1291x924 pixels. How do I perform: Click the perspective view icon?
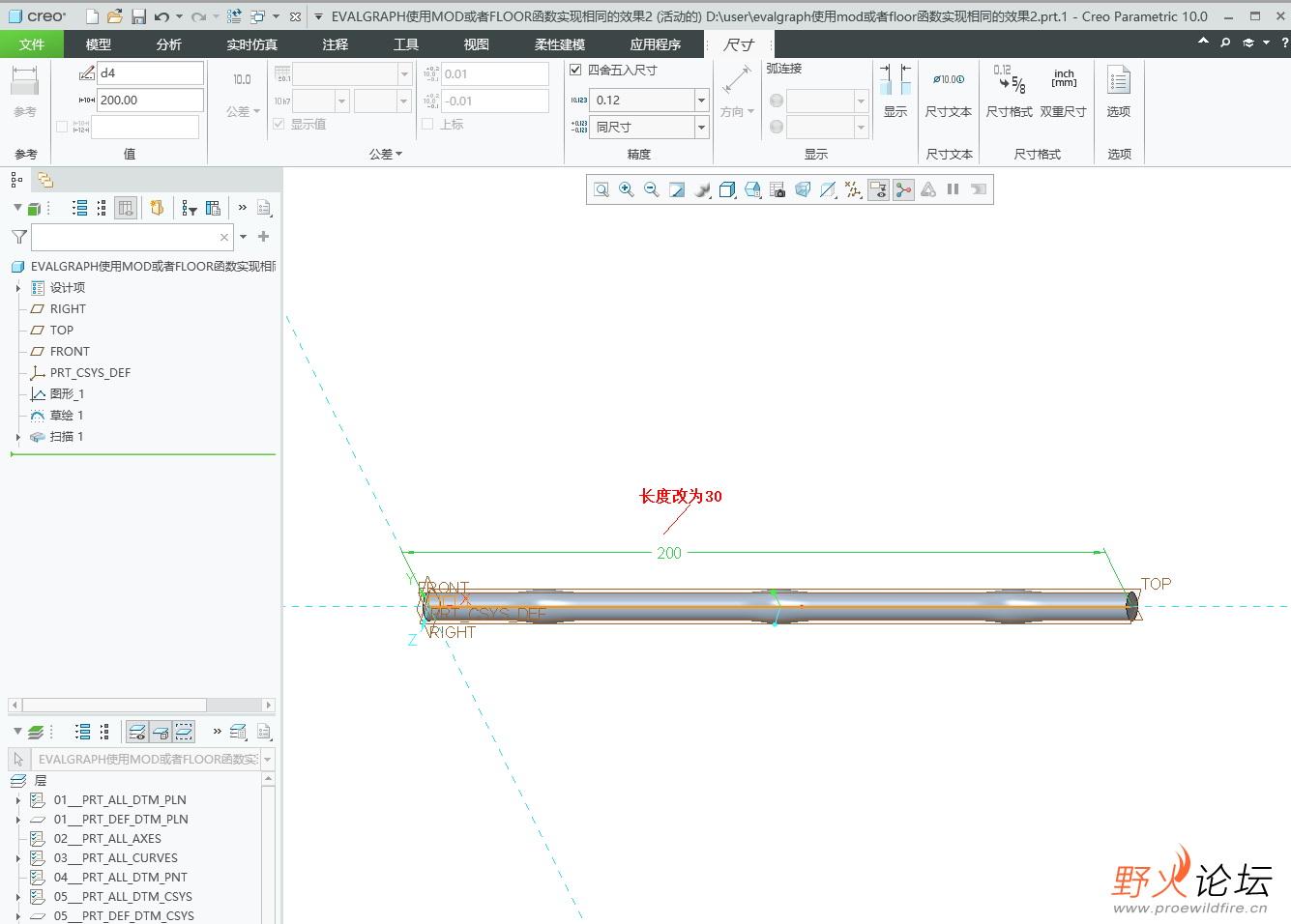click(x=803, y=189)
